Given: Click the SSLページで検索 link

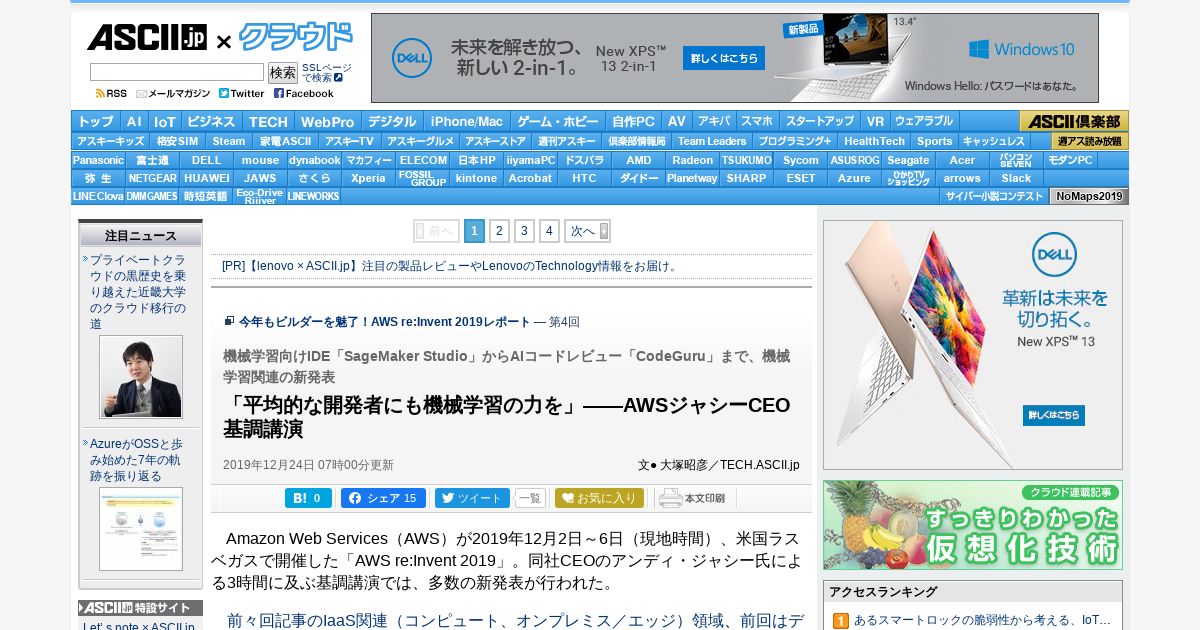Looking at the screenshot, I should (x=327, y=72).
